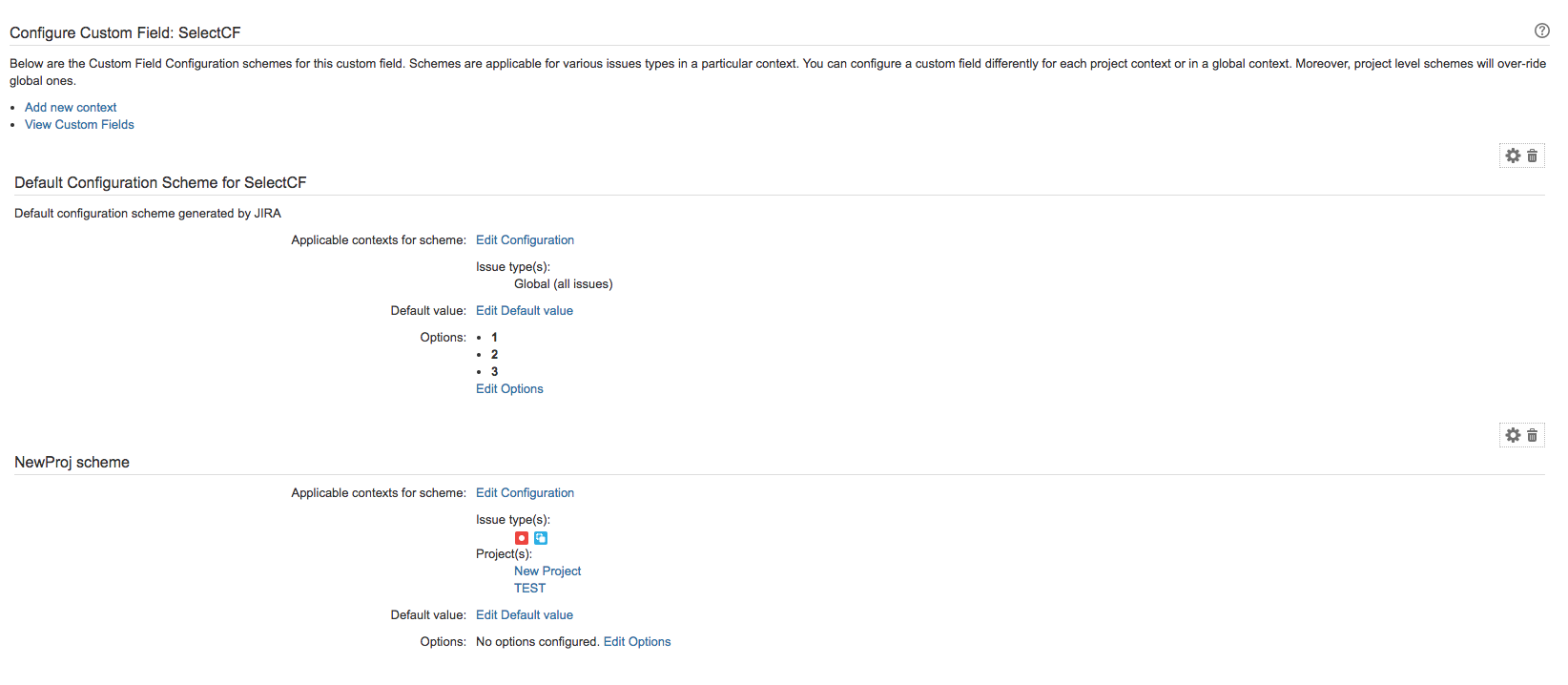
Task: Delete the Default Configuration Scheme via trash icon
Action: (x=1533, y=156)
